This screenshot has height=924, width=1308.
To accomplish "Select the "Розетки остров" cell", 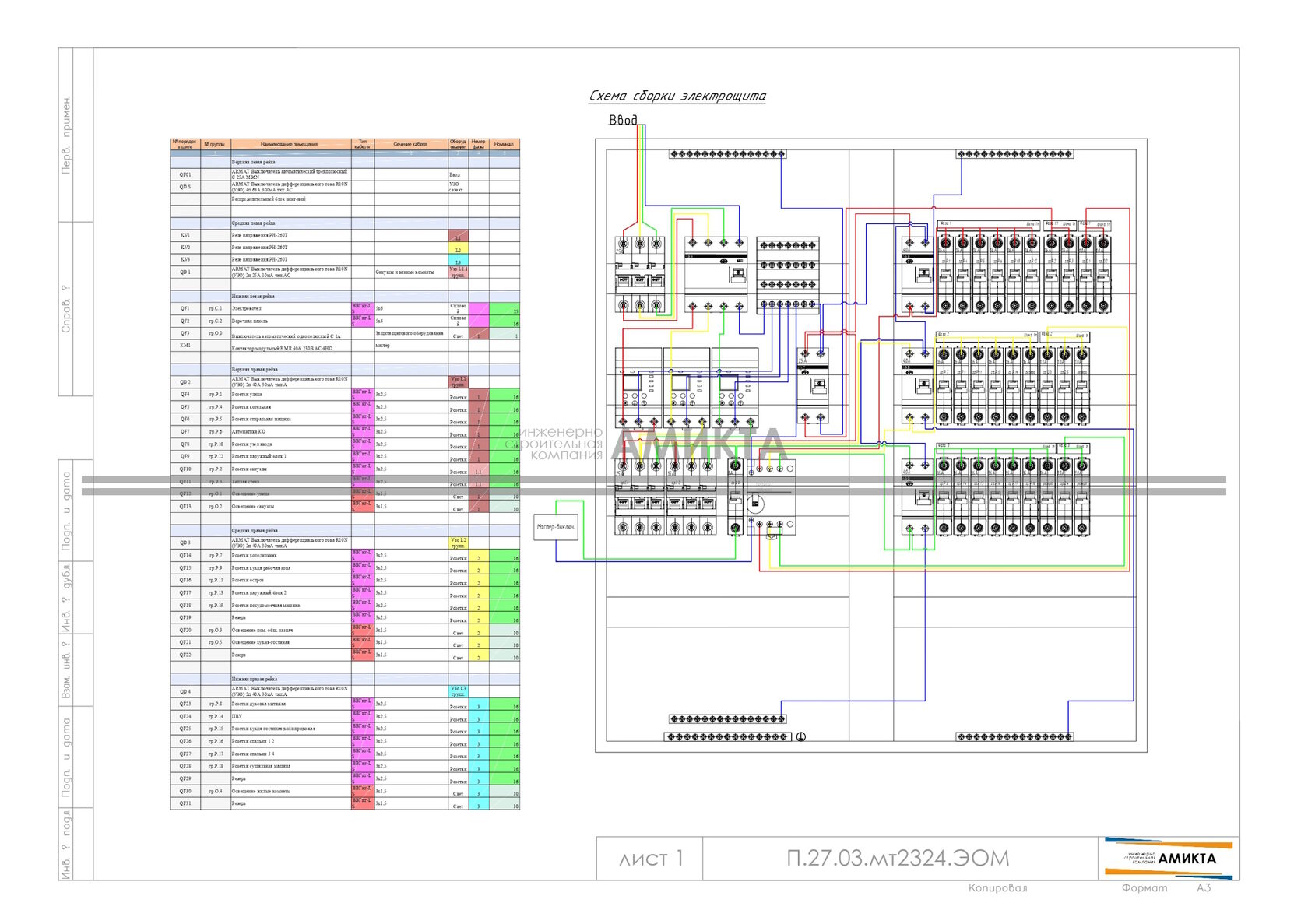I will click(x=290, y=581).
